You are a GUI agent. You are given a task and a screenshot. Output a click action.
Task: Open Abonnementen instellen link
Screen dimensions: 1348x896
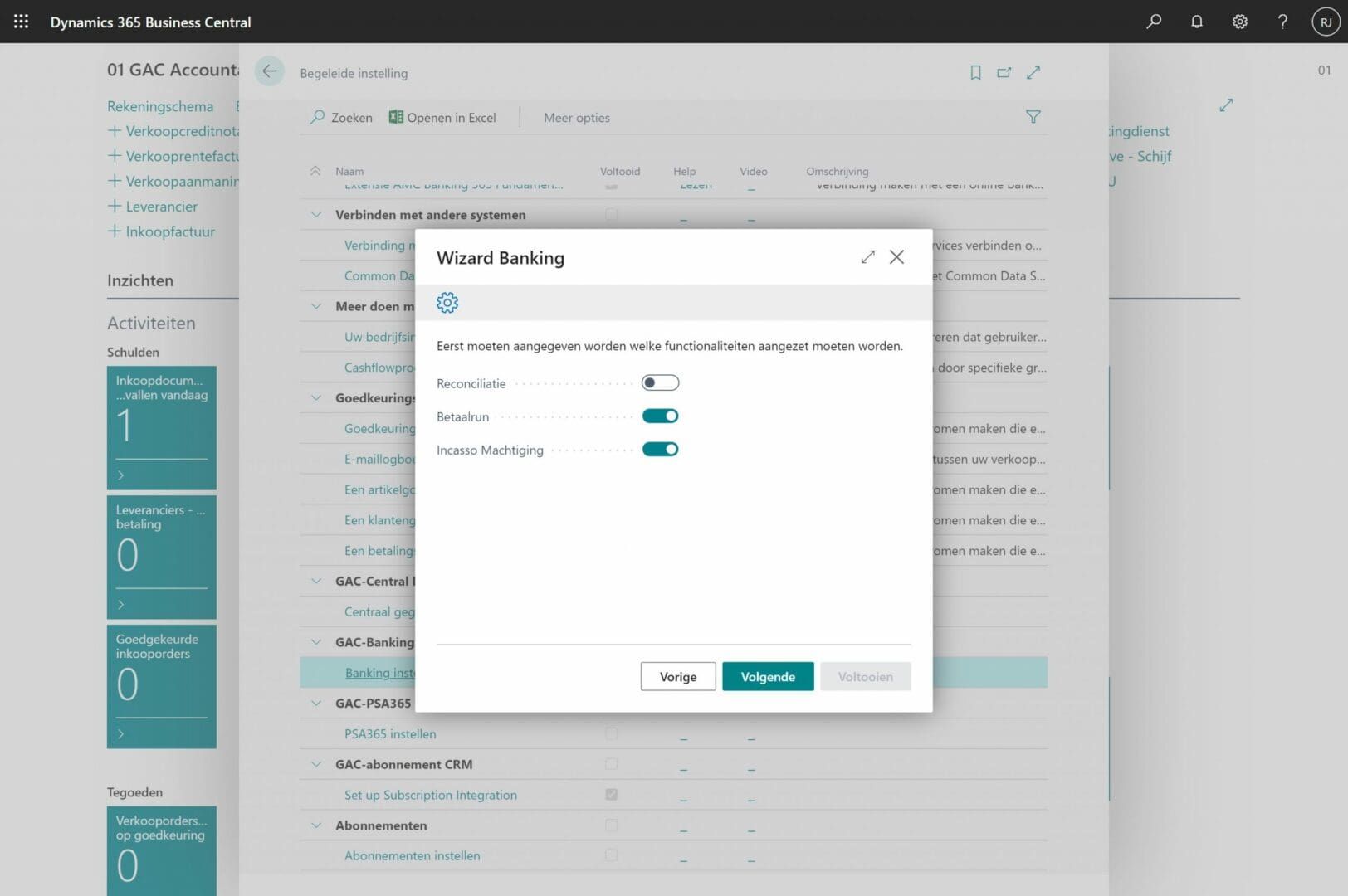pyautogui.click(x=412, y=855)
